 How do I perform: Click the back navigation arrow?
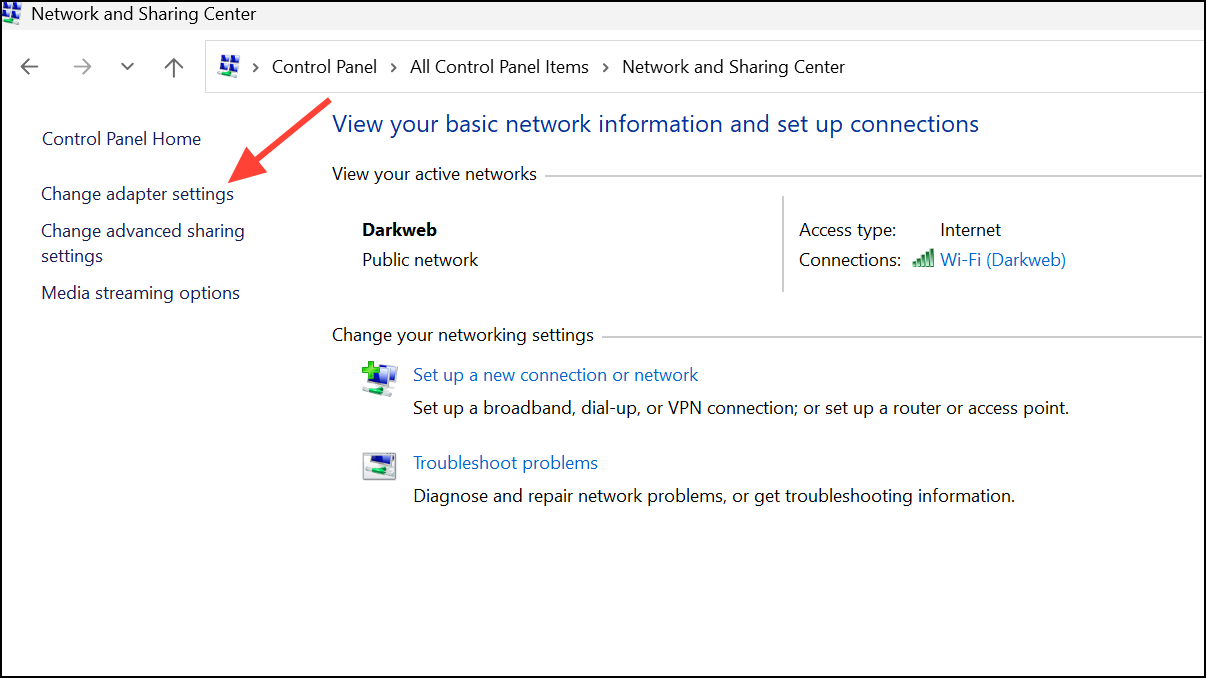pos(29,66)
